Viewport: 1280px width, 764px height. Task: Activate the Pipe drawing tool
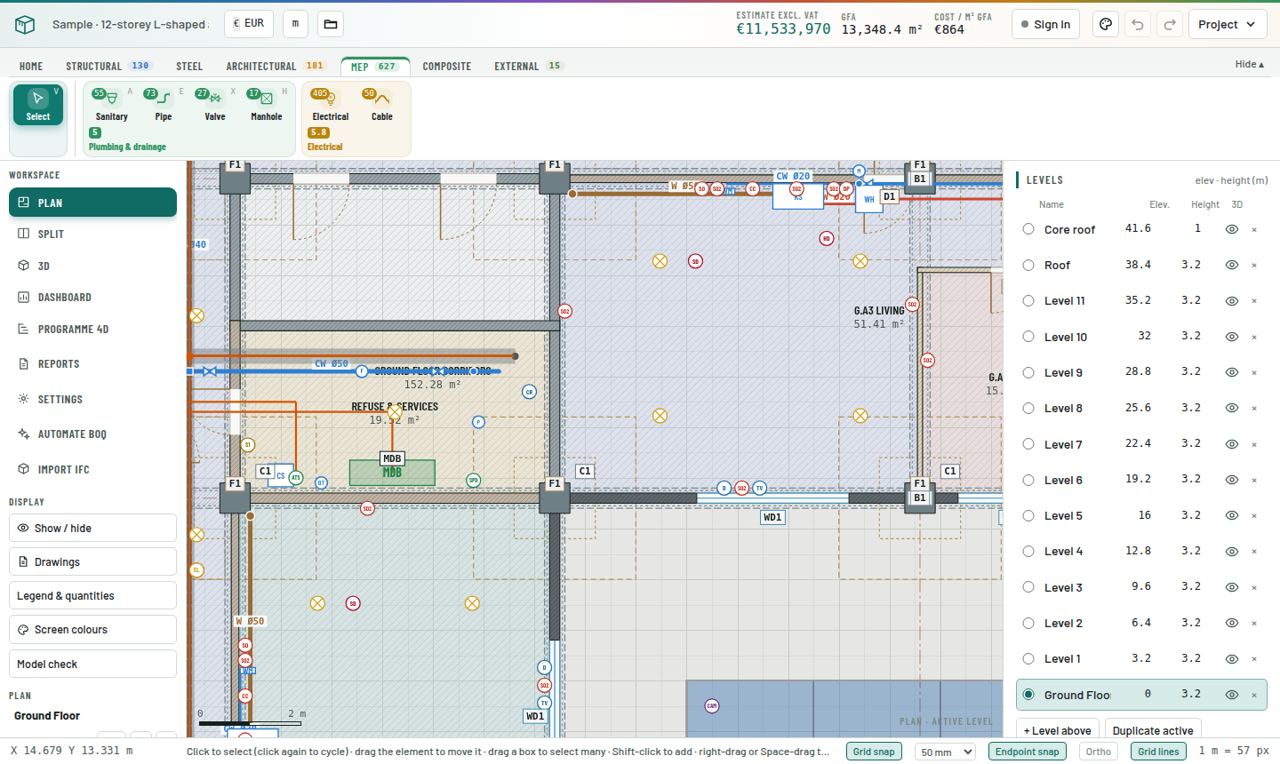(163, 105)
